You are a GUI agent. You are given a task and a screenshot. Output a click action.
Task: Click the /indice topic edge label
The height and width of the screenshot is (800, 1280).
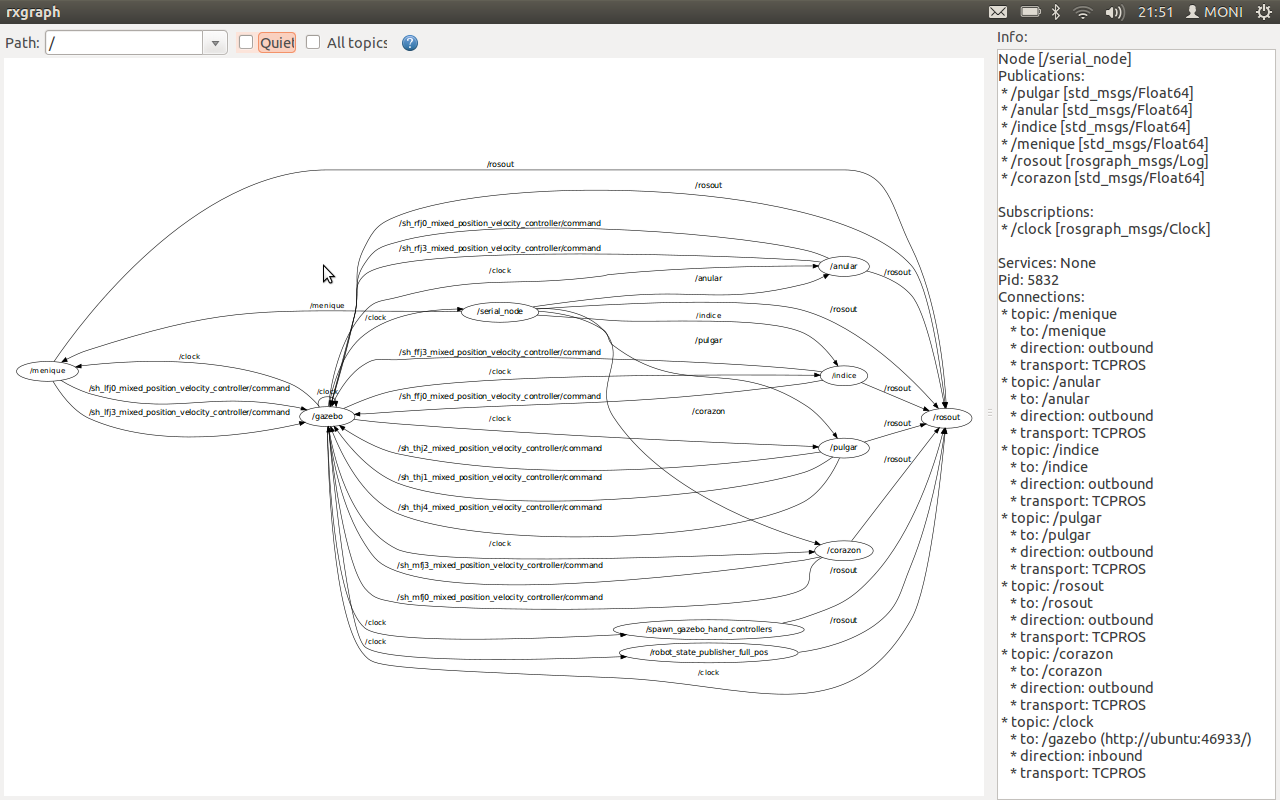[708, 315]
